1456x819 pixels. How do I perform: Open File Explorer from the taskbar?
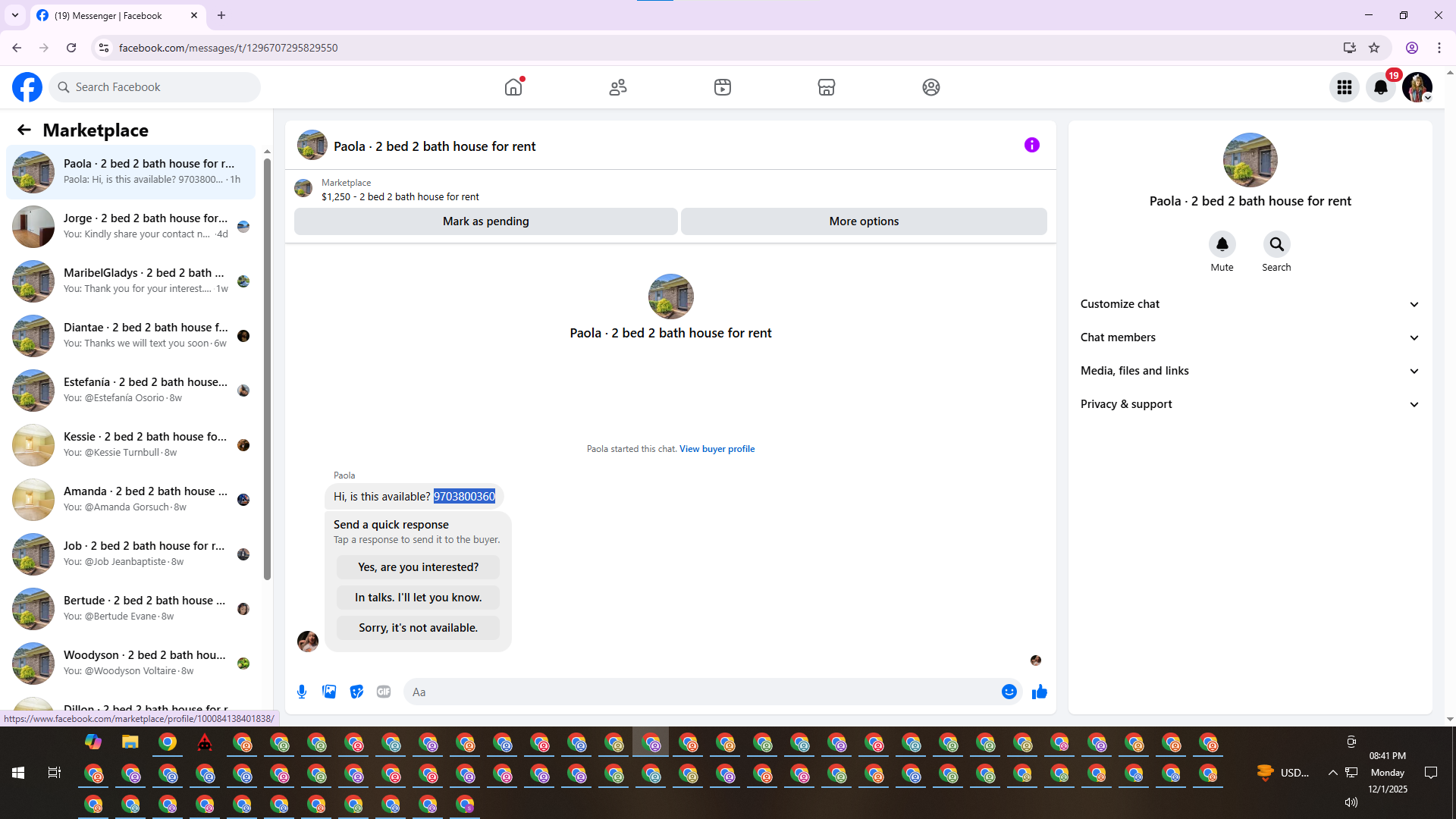point(130,742)
